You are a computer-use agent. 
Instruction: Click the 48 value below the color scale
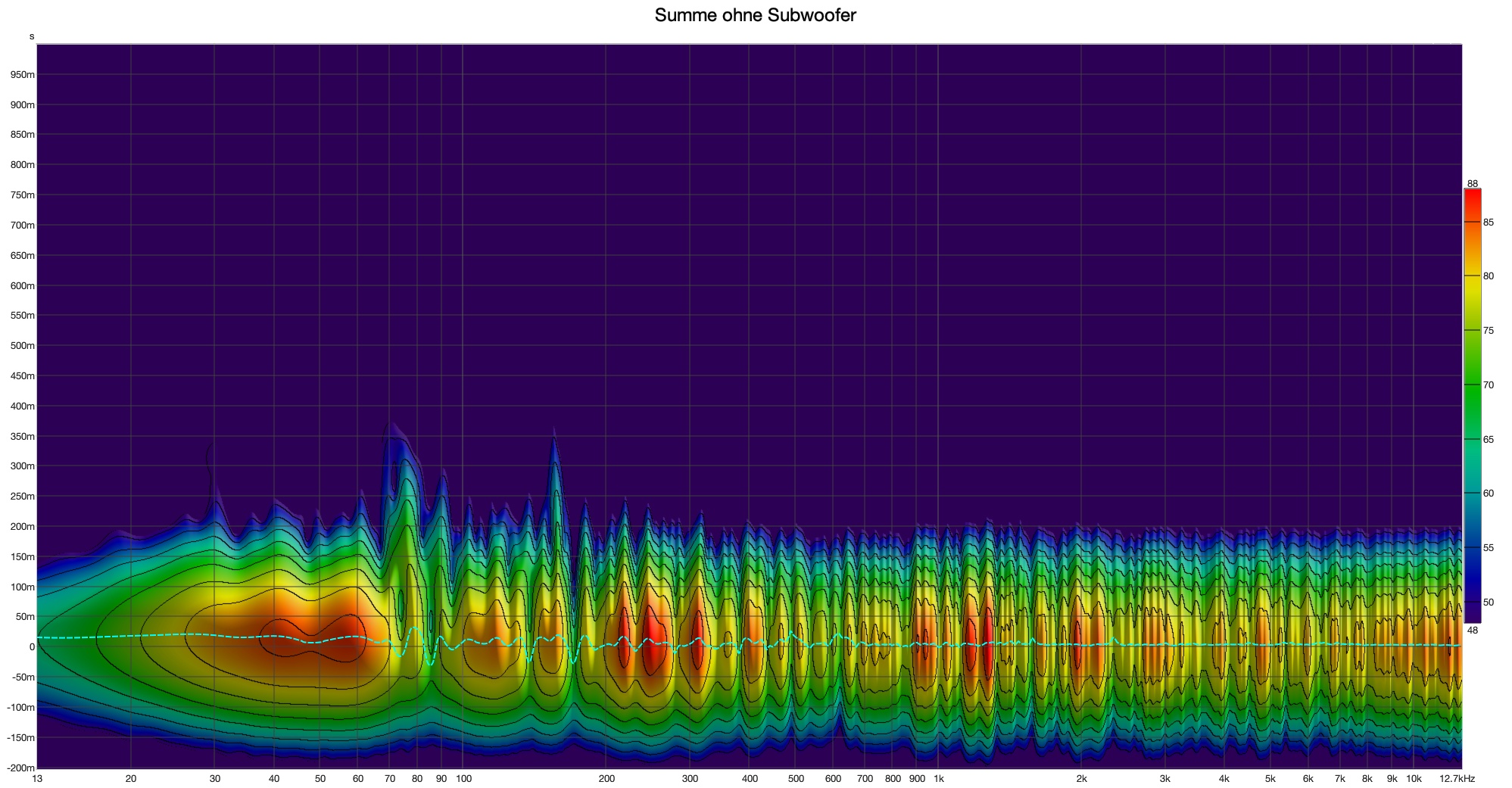[1472, 630]
